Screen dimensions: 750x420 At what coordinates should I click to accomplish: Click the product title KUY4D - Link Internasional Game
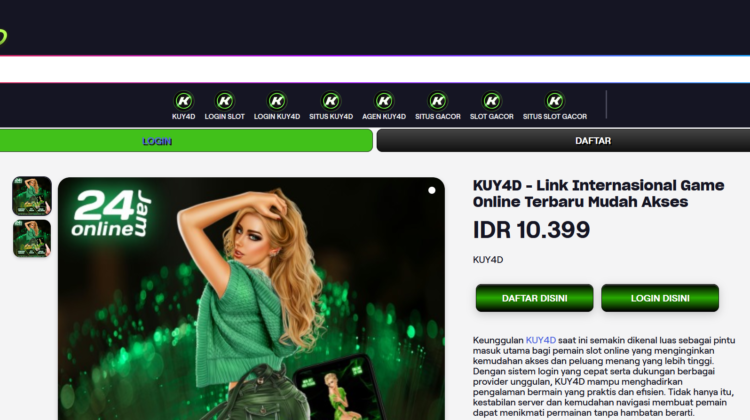[x=598, y=193]
